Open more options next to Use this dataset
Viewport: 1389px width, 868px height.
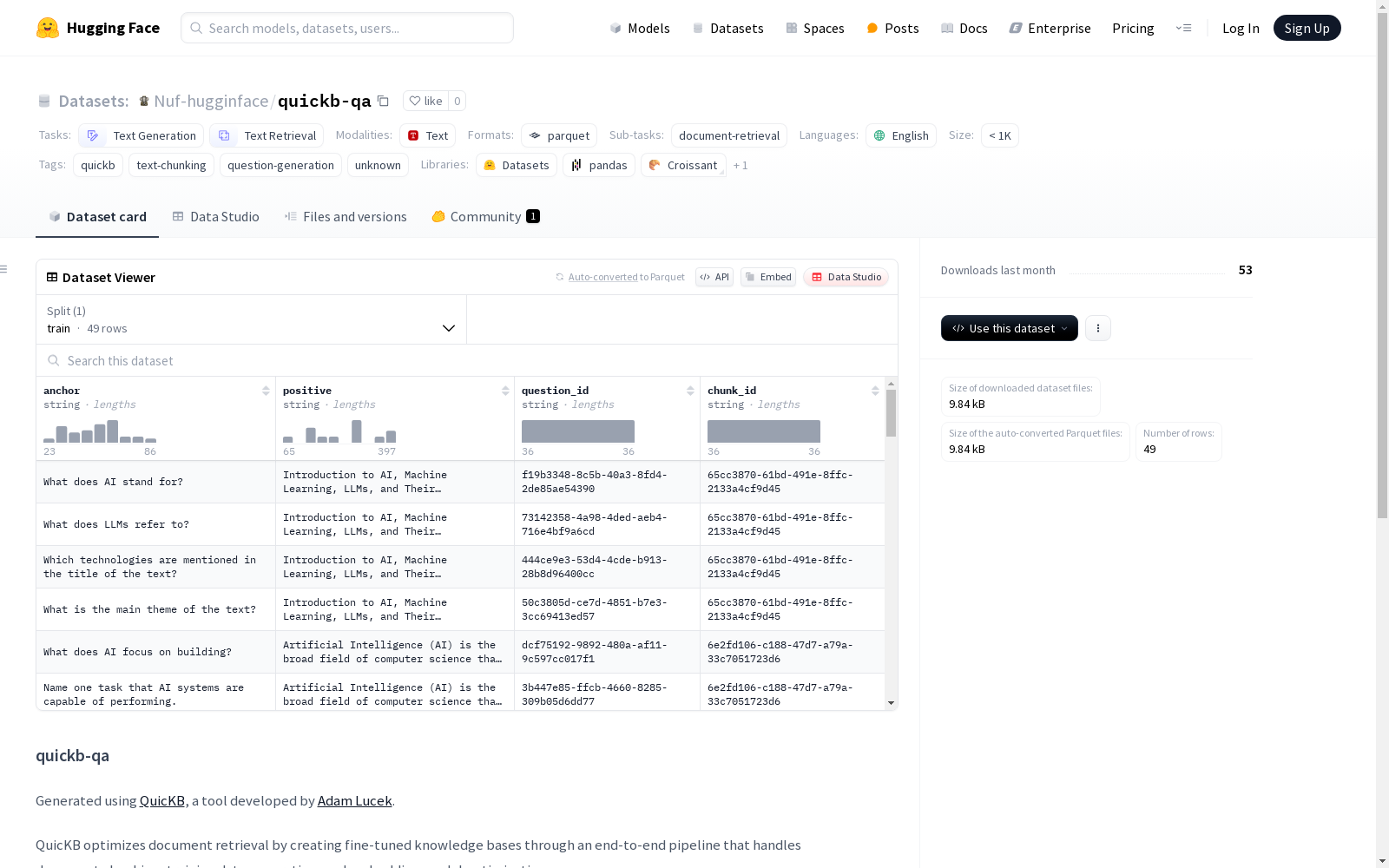[x=1098, y=328]
